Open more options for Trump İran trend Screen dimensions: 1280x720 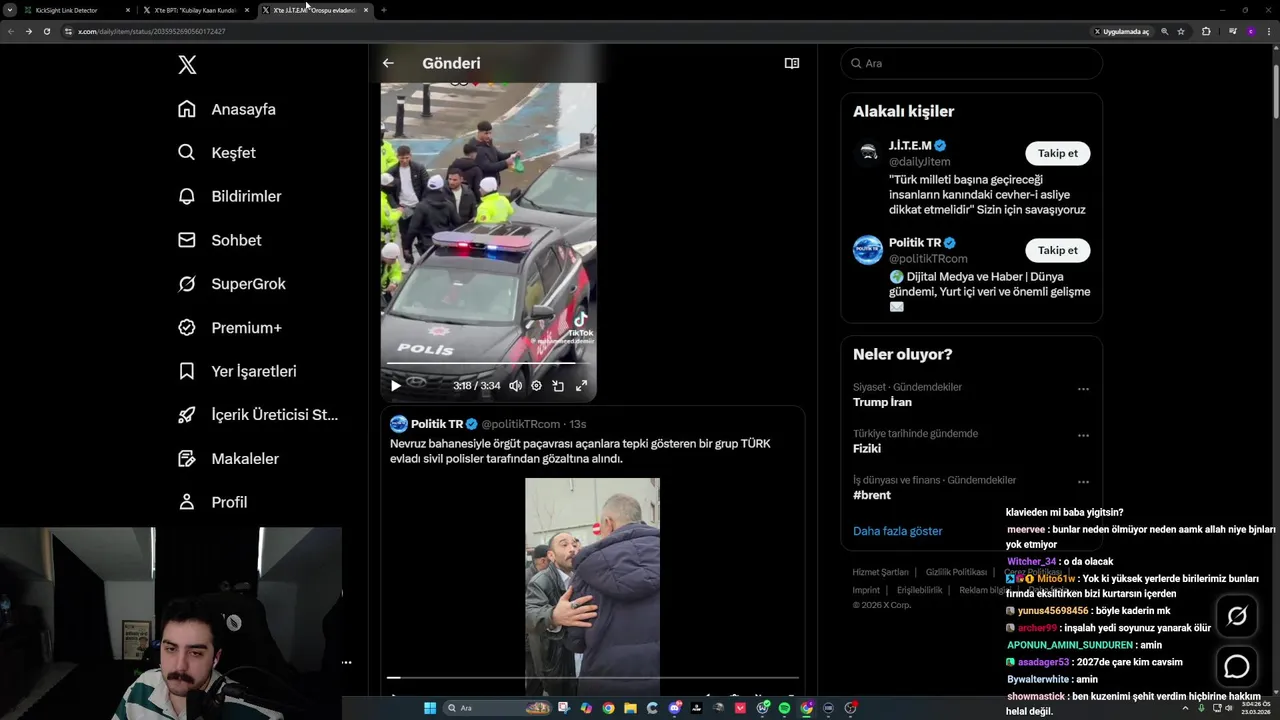[1083, 388]
